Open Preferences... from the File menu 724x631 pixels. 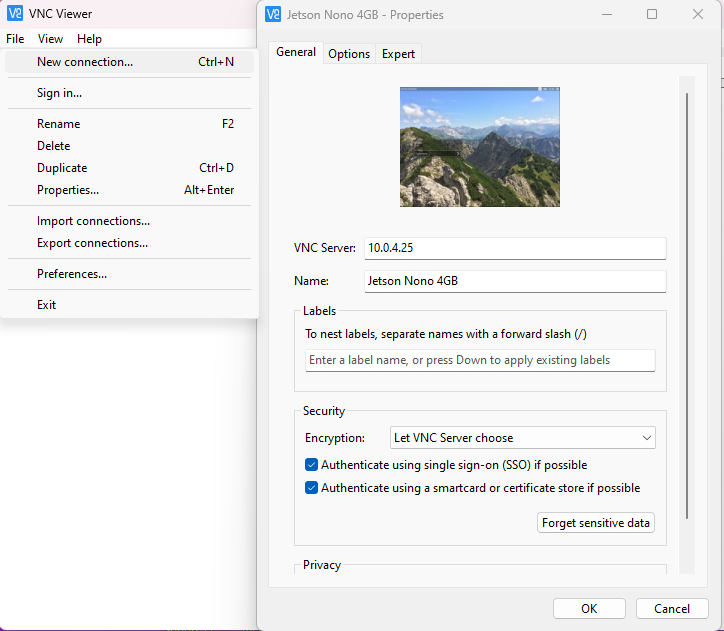click(x=129, y=274)
